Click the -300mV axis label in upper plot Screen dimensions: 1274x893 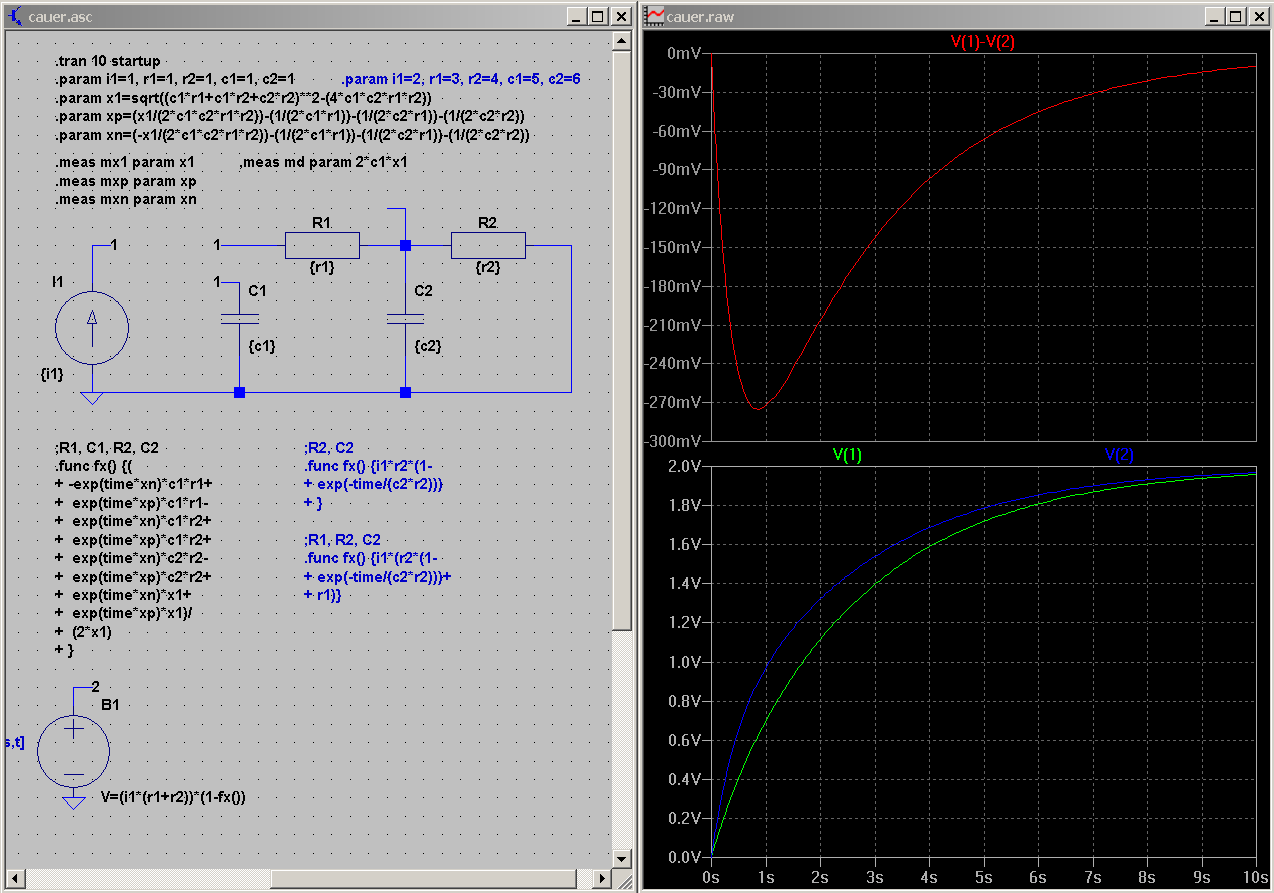pyautogui.click(x=675, y=441)
